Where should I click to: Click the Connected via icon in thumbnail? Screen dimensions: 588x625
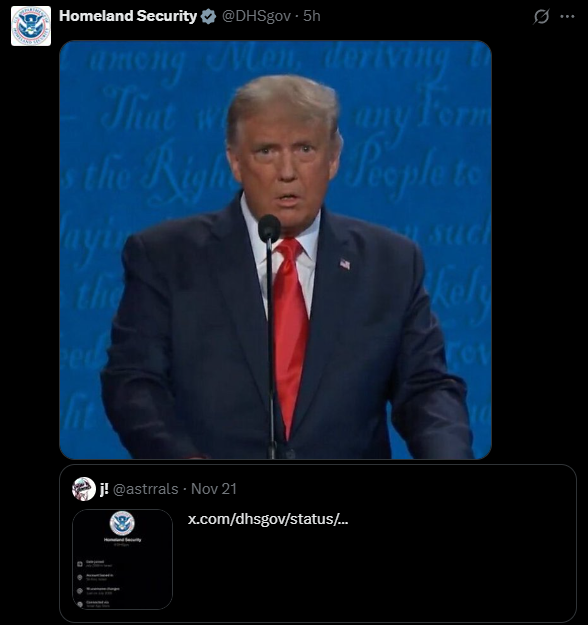point(80,604)
